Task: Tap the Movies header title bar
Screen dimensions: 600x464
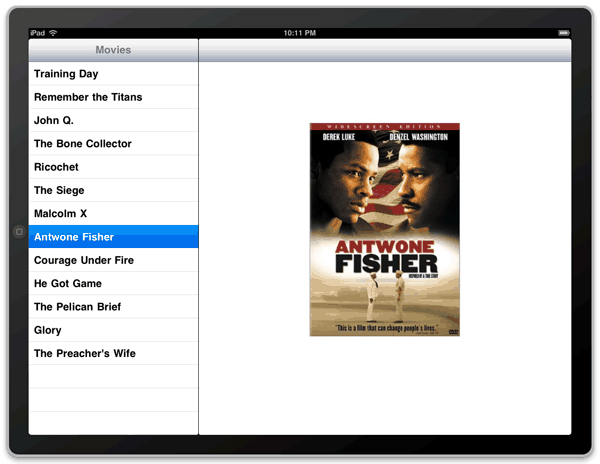Action: pos(113,50)
